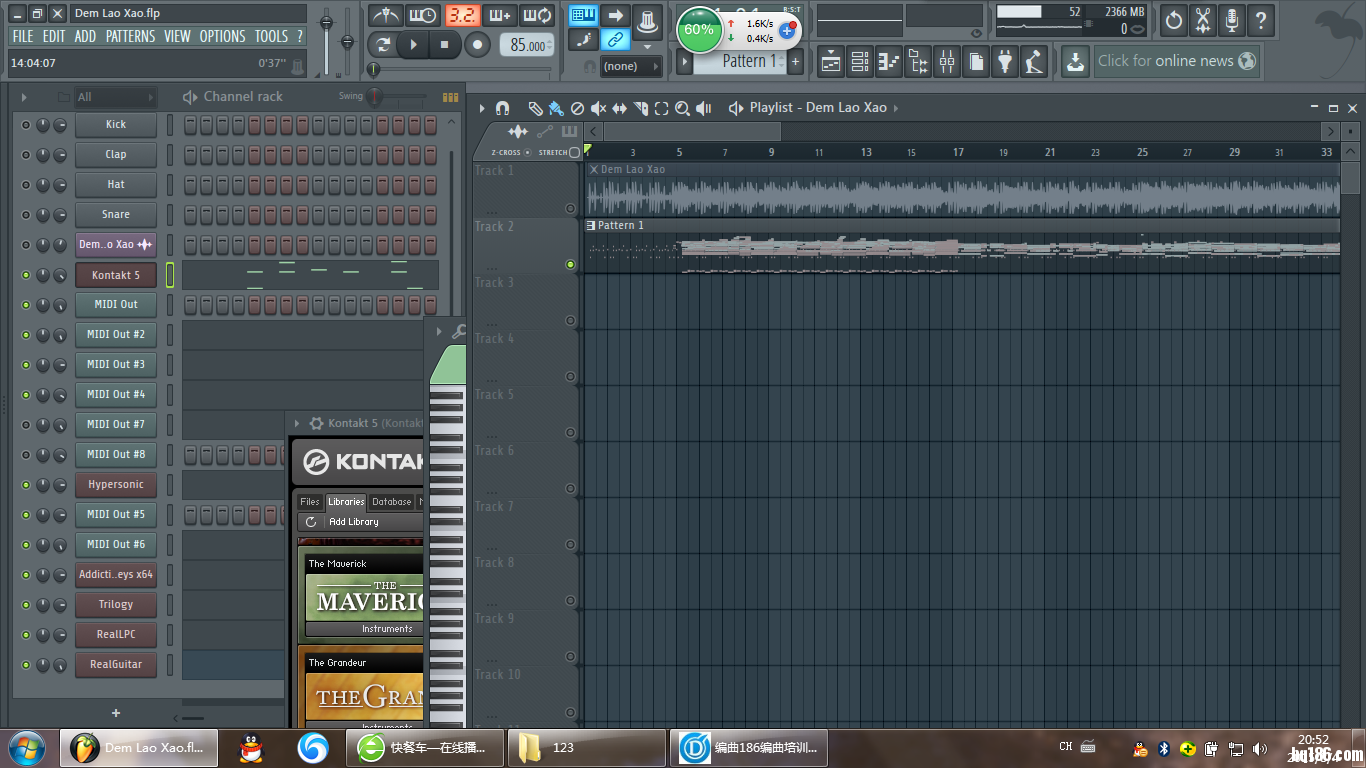1366x768 pixels.
Task: Open the playlist options menu arrow
Action: pyautogui.click(x=482, y=108)
